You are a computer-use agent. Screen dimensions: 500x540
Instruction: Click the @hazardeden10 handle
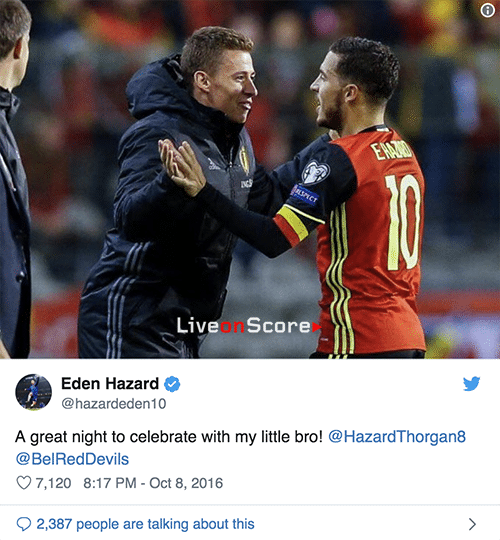[x=114, y=404]
